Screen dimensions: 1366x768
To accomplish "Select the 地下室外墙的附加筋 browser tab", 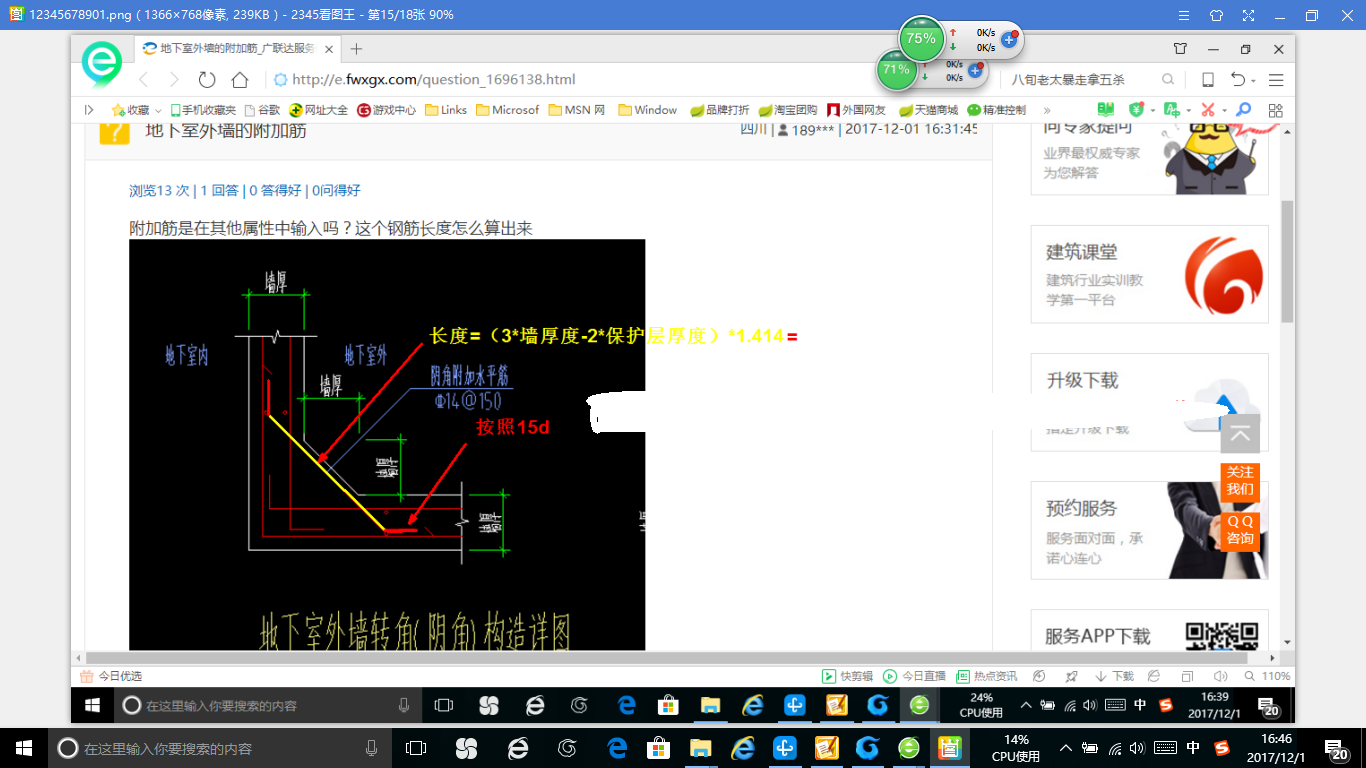I will [236, 48].
